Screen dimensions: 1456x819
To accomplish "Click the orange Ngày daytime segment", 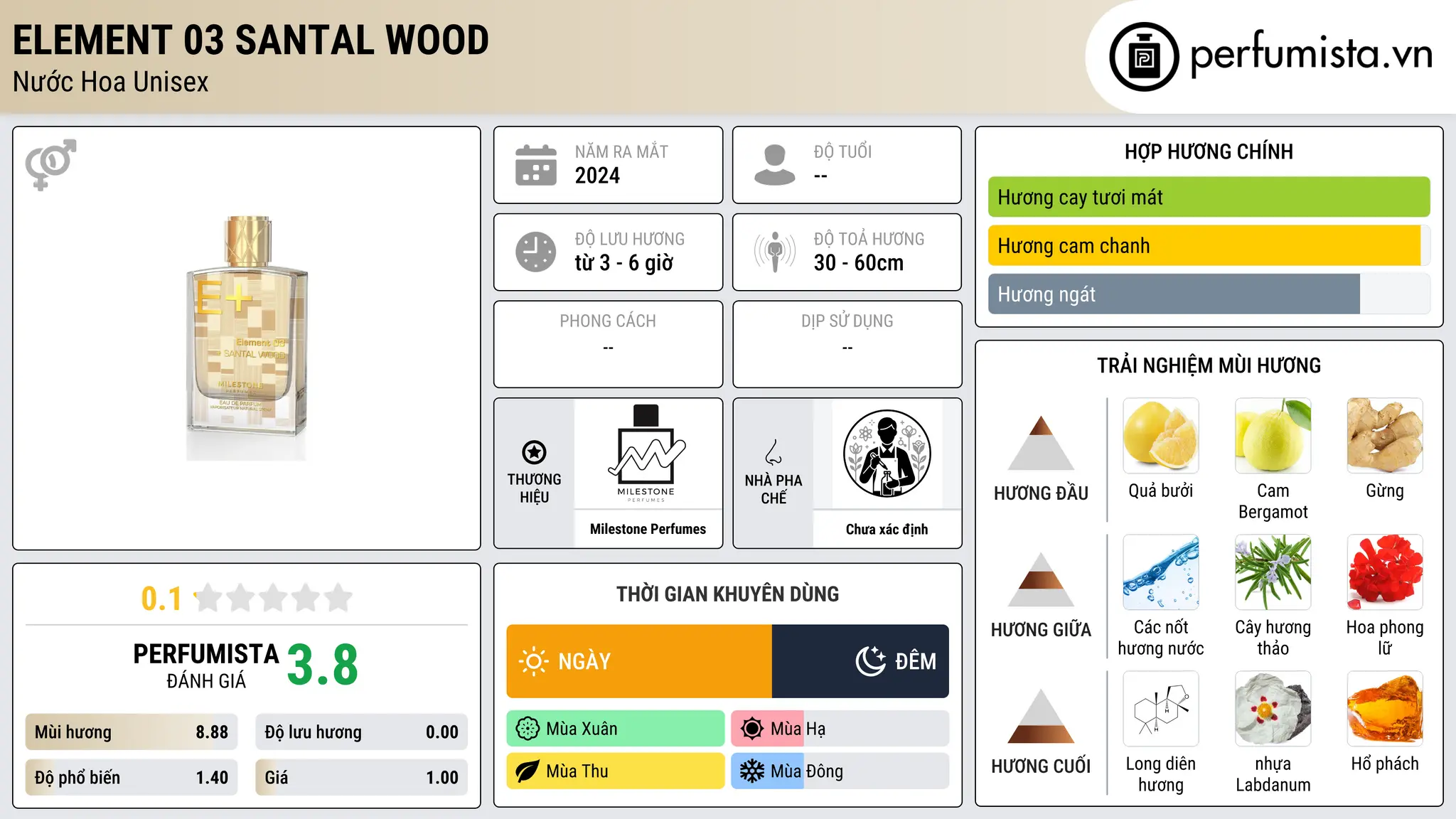I will [x=639, y=661].
